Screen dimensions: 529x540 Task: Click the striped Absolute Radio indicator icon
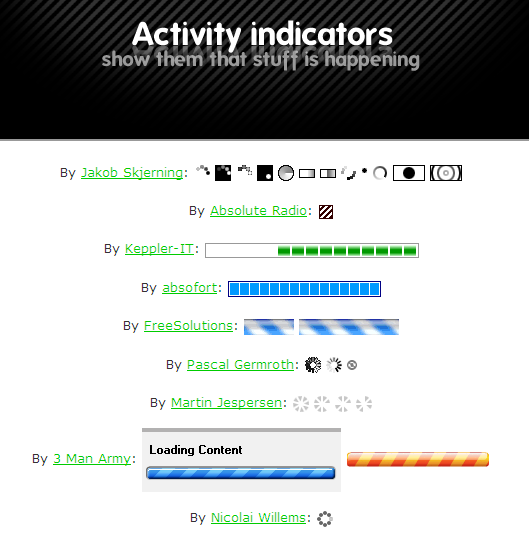(326, 212)
